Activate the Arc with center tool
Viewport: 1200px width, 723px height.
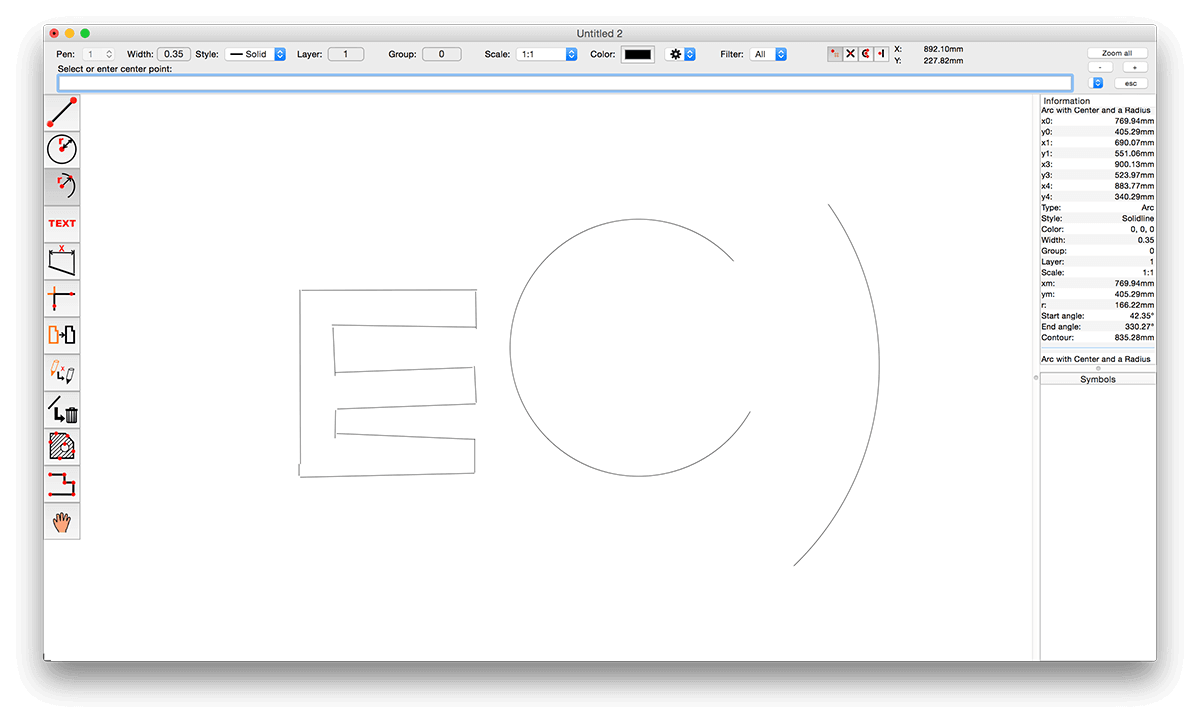pos(61,186)
